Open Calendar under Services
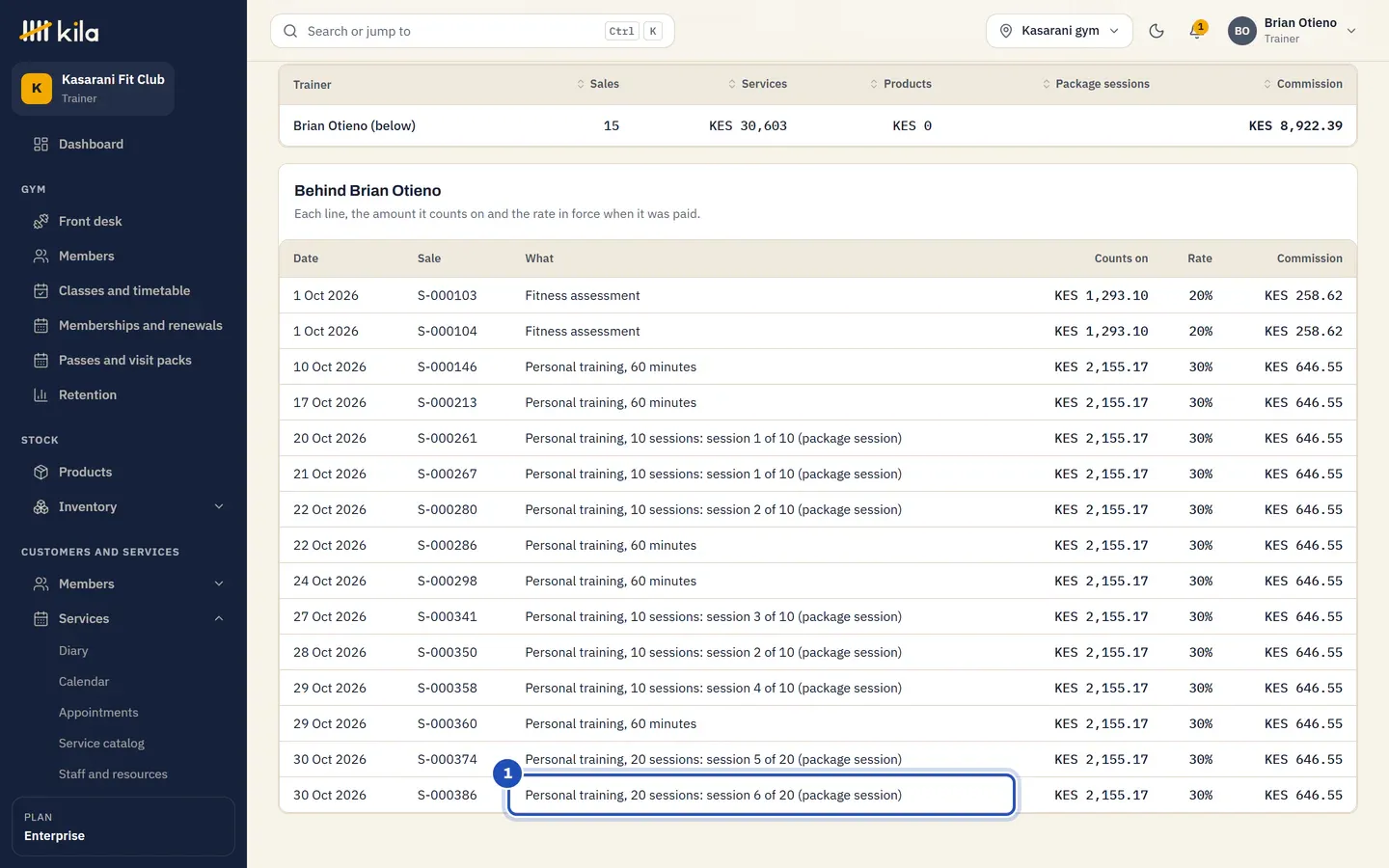This screenshot has width=1389, height=868. pyautogui.click(x=84, y=682)
